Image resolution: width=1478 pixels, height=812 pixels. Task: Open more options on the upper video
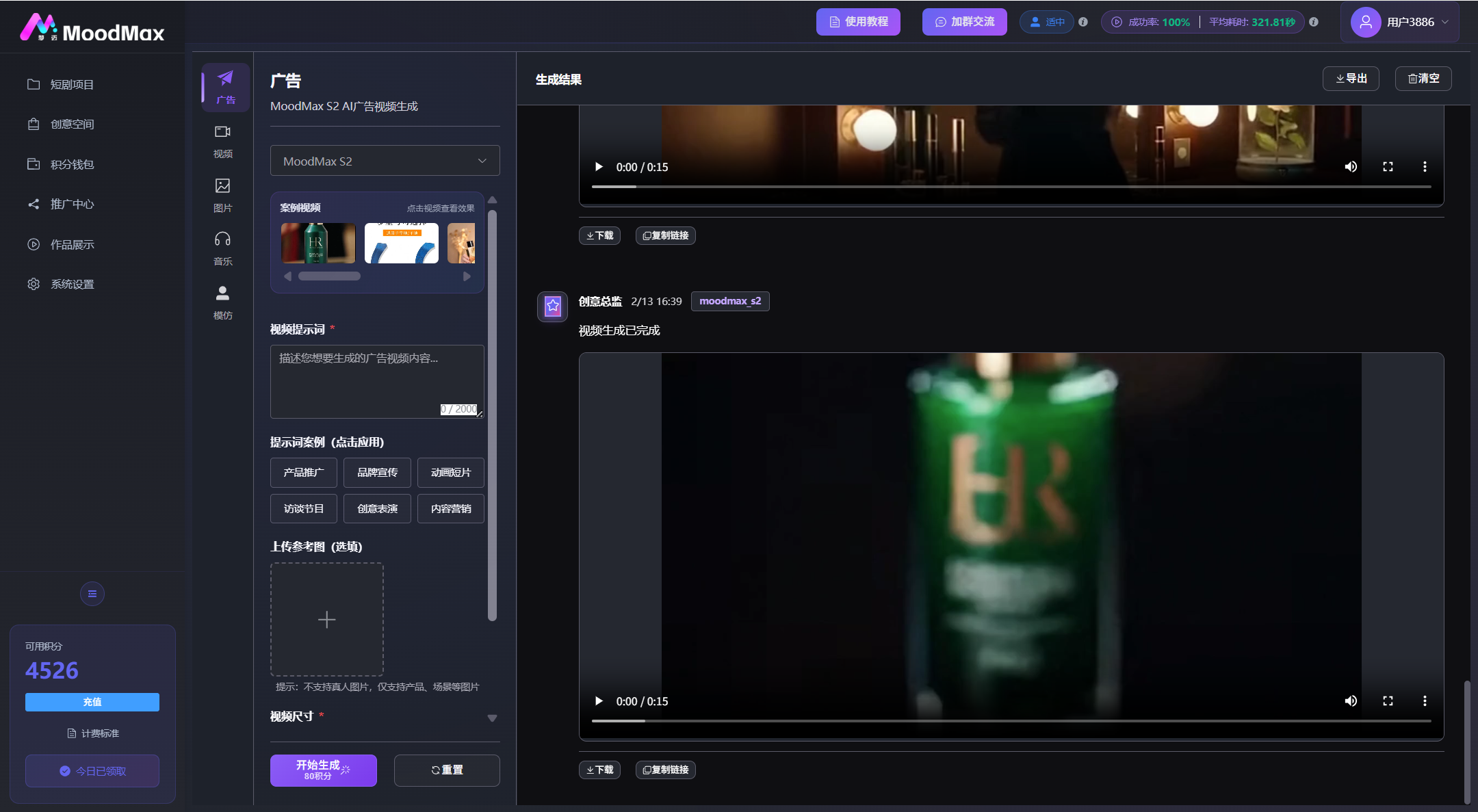point(1425,167)
